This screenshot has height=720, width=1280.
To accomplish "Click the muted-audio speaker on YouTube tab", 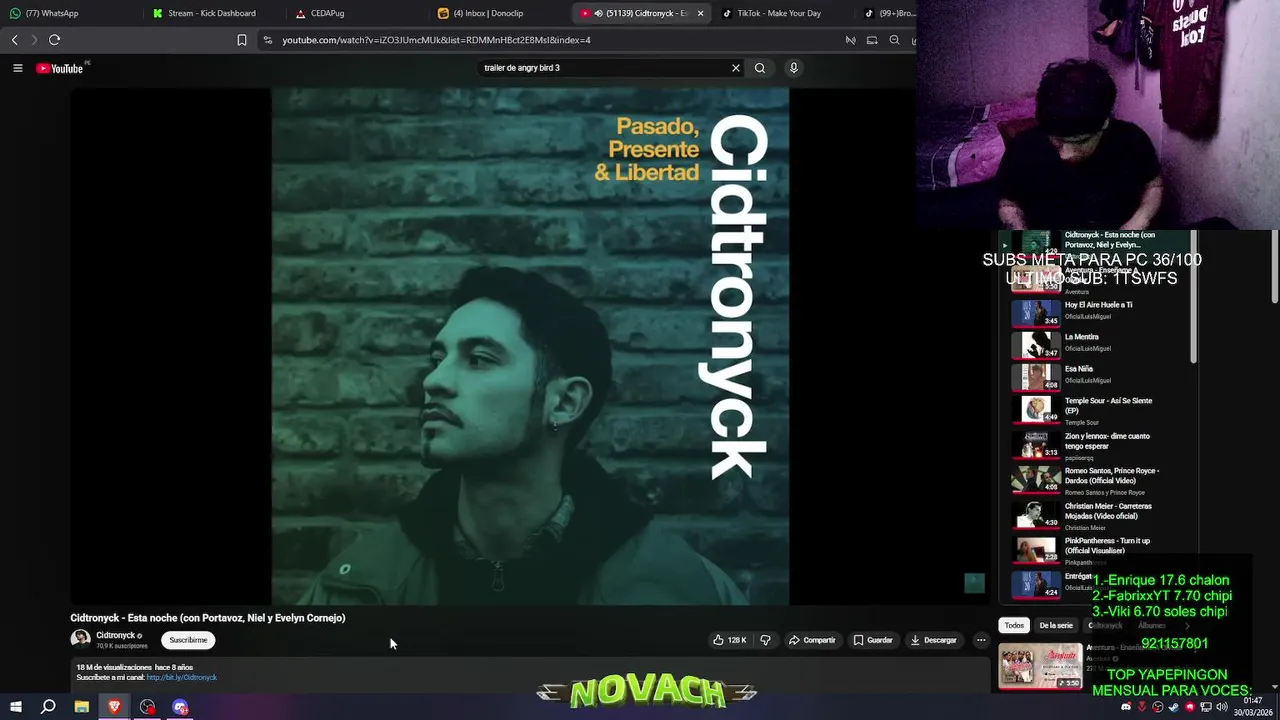I will click(598, 13).
